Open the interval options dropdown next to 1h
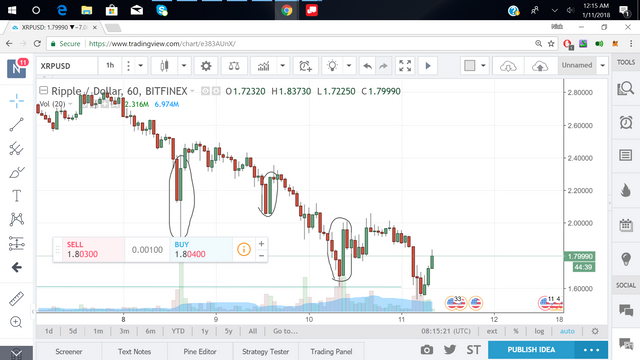 tap(140, 66)
